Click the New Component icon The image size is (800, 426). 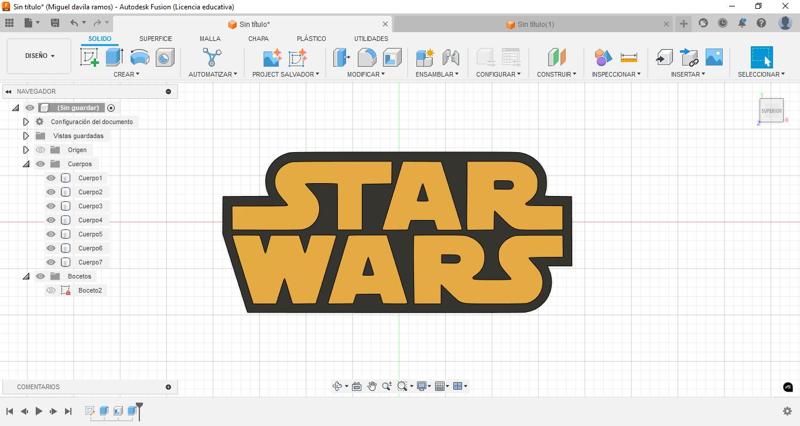pyautogui.click(x=424, y=57)
